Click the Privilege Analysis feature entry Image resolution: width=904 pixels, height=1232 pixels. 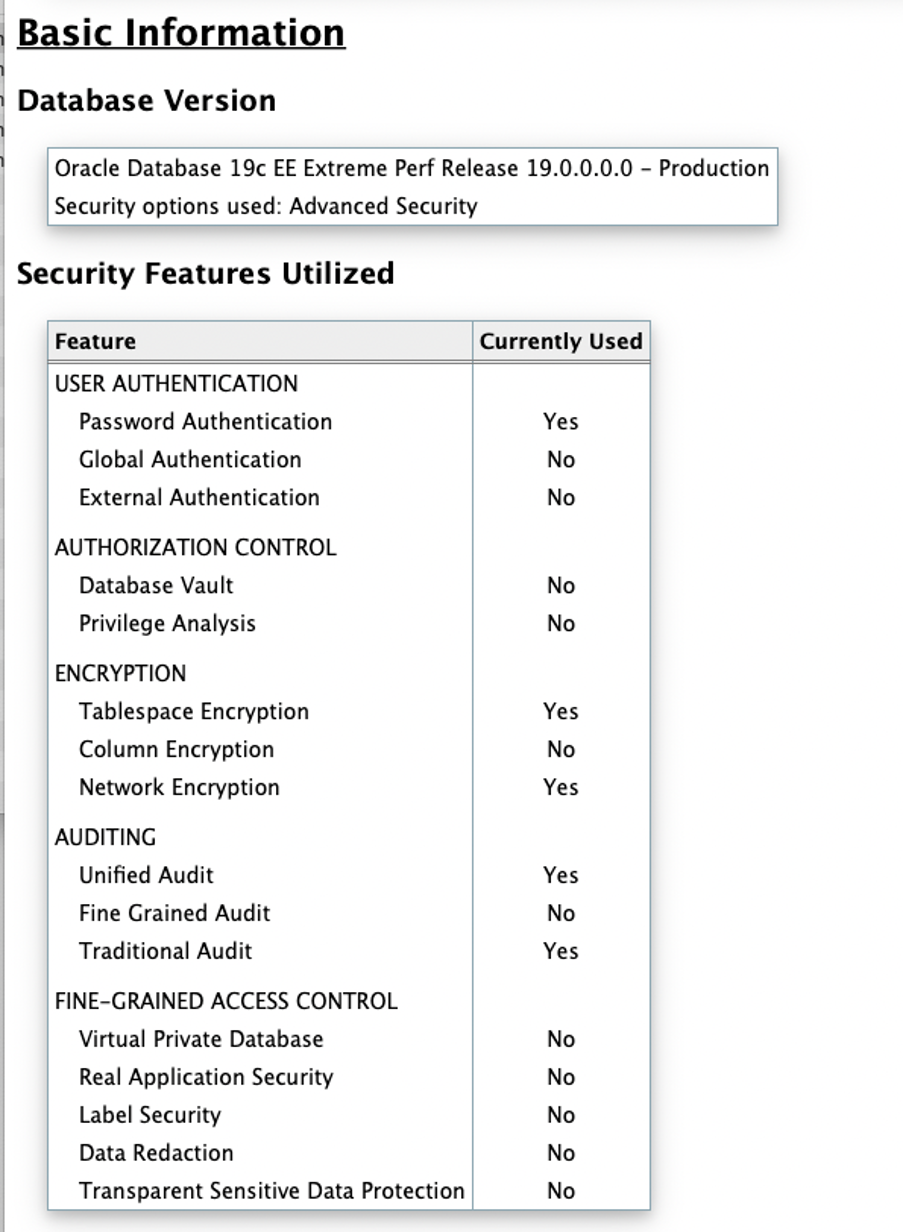[x=167, y=624]
